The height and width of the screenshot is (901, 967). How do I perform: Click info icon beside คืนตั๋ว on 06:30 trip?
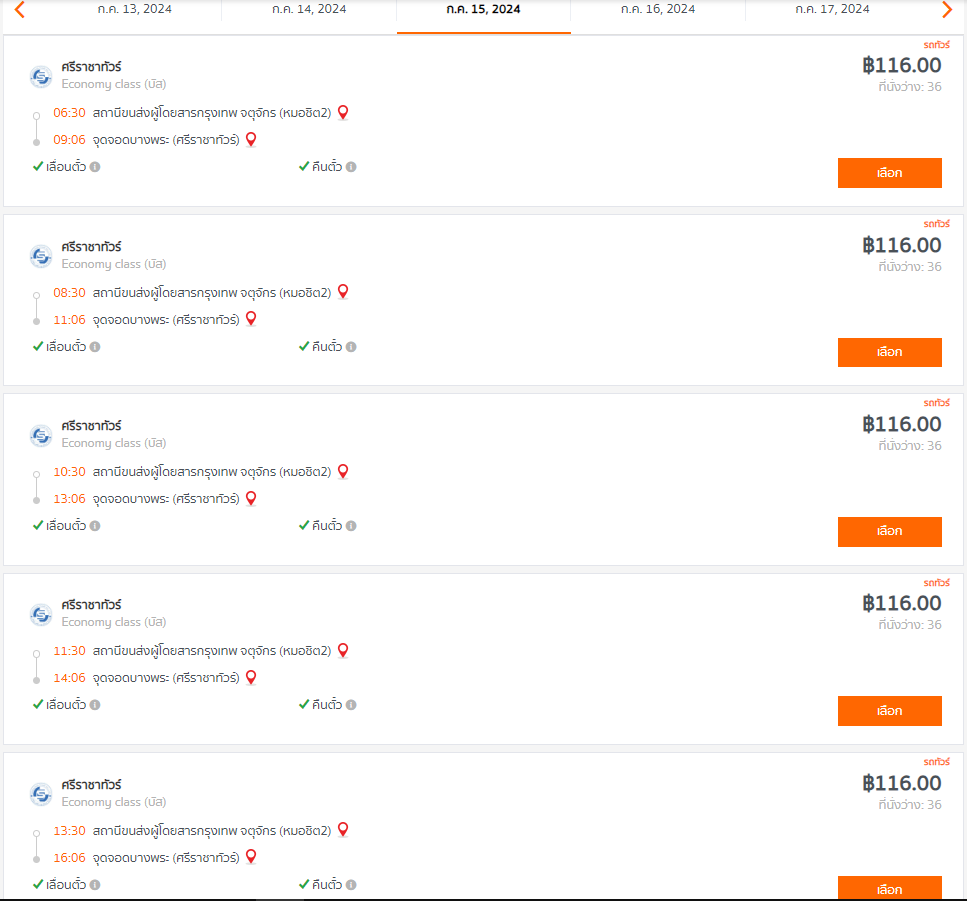(x=351, y=167)
